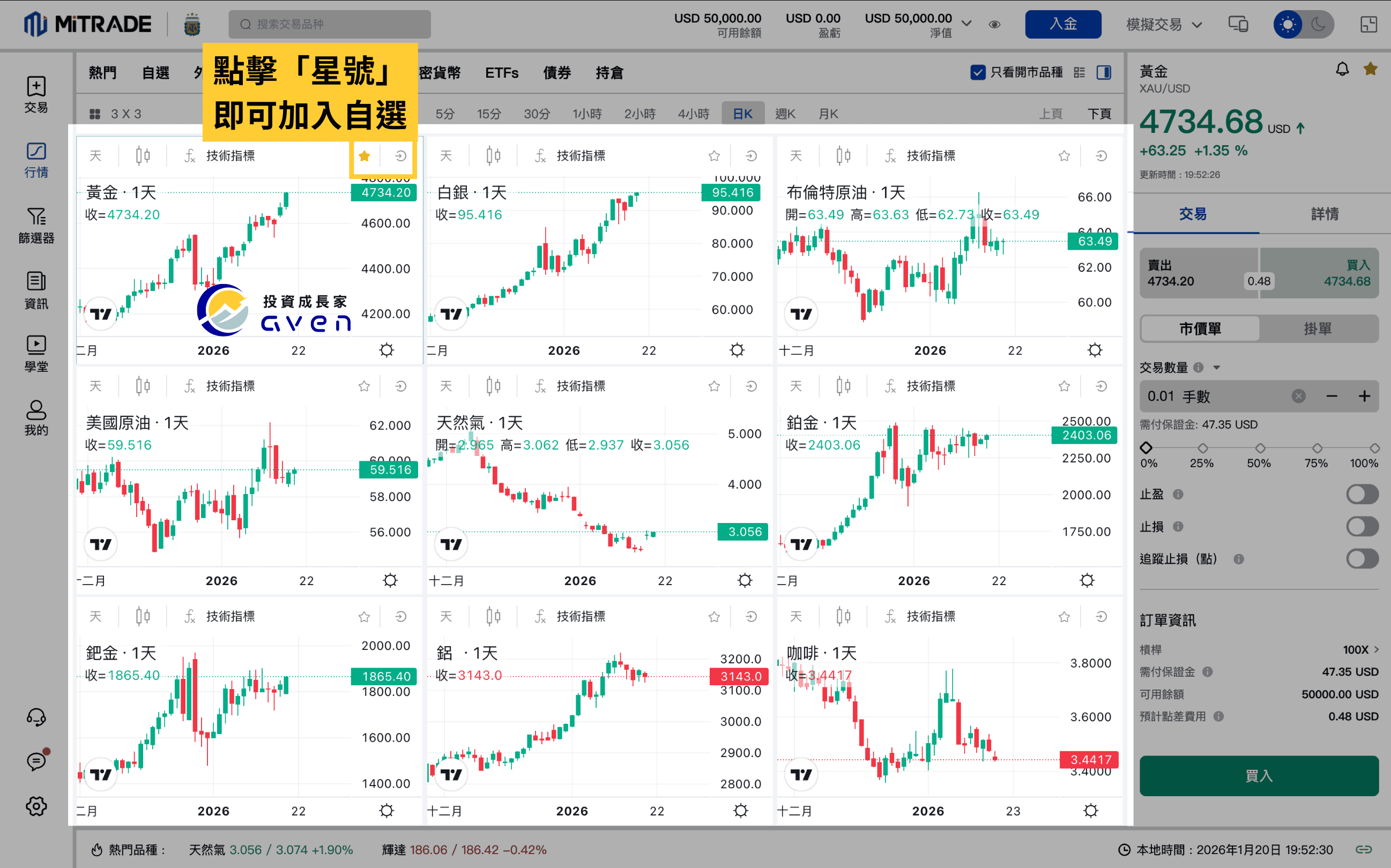Screen dimensions: 1391x868
Task: Open the customer support chat icon
Action: (x=35, y=717)
